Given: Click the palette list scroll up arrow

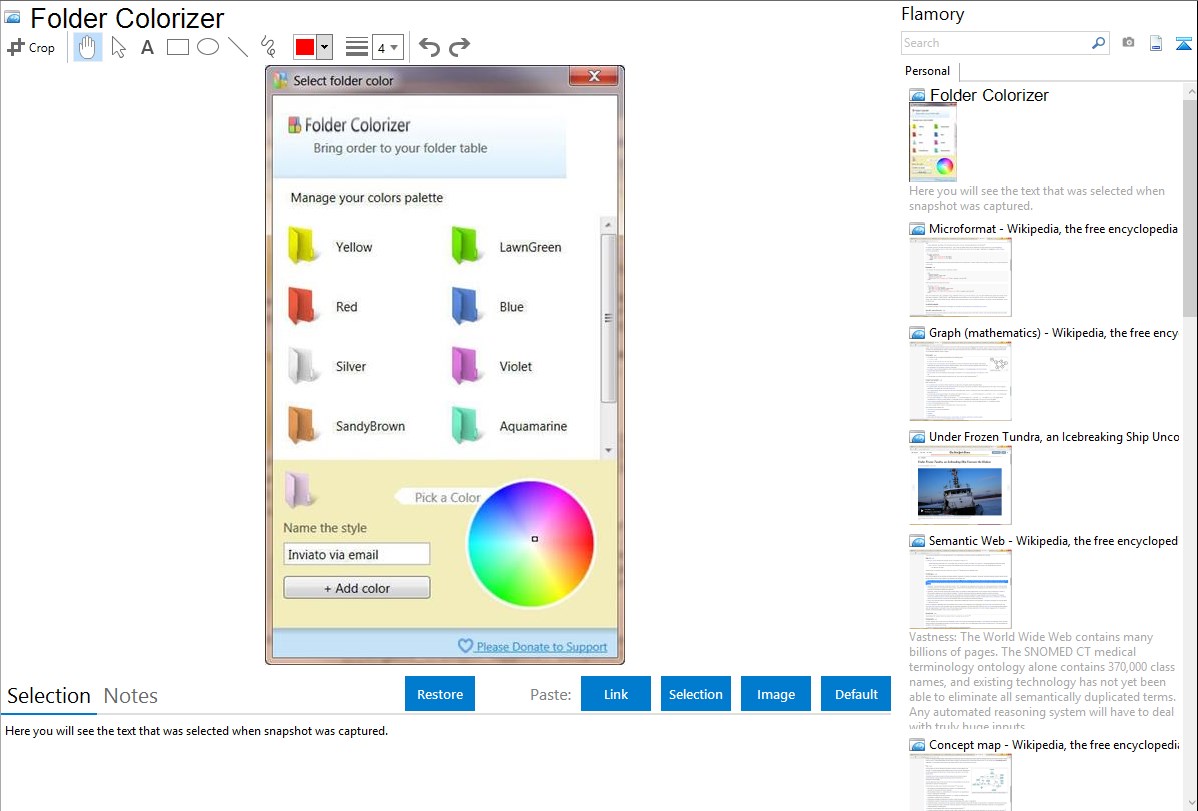Looking at the screenshot, I should coord(608,225).
